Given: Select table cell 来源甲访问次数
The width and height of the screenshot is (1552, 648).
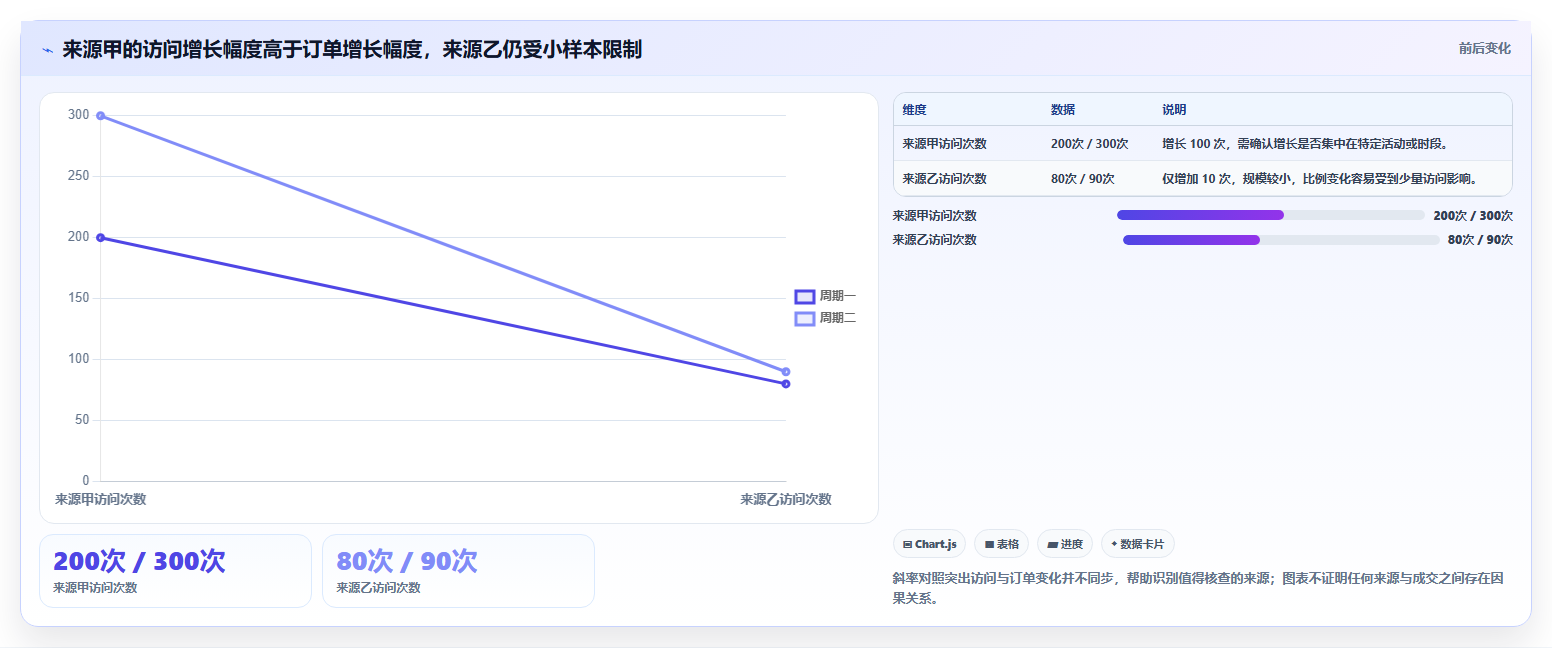Looking at the screenshot, I should click(944, 144).
